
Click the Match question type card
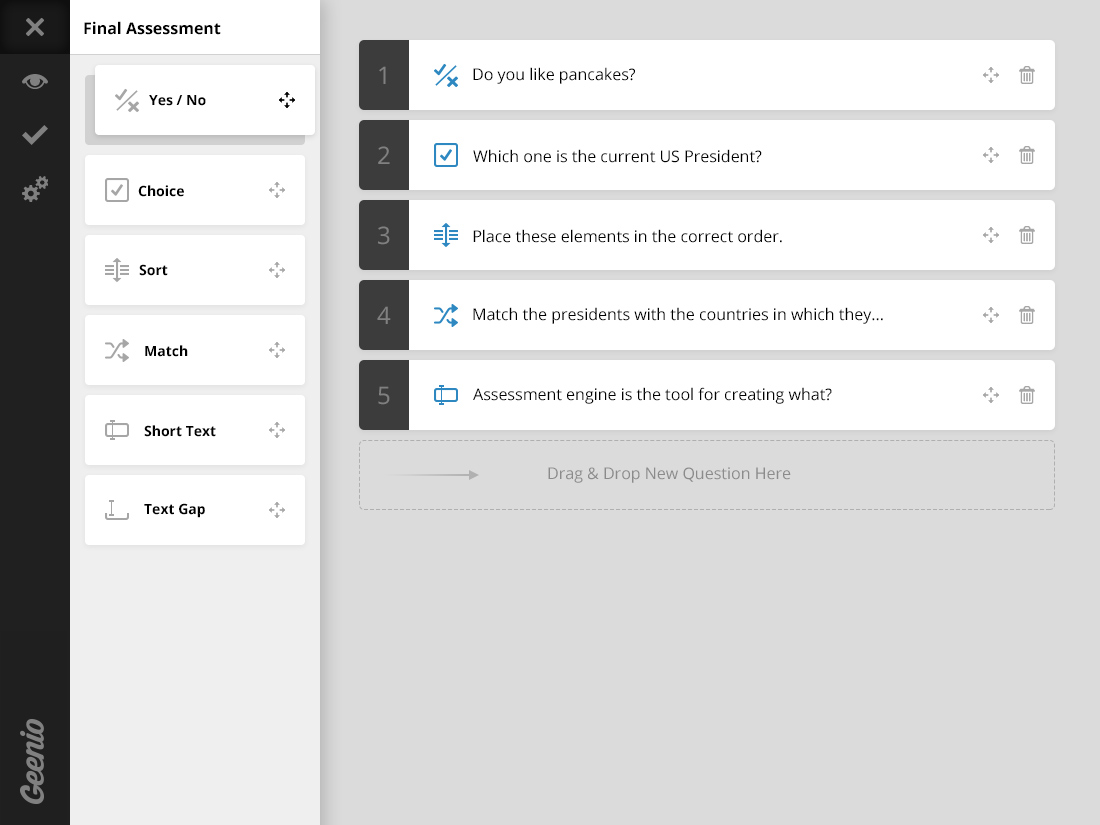point(195,350)
